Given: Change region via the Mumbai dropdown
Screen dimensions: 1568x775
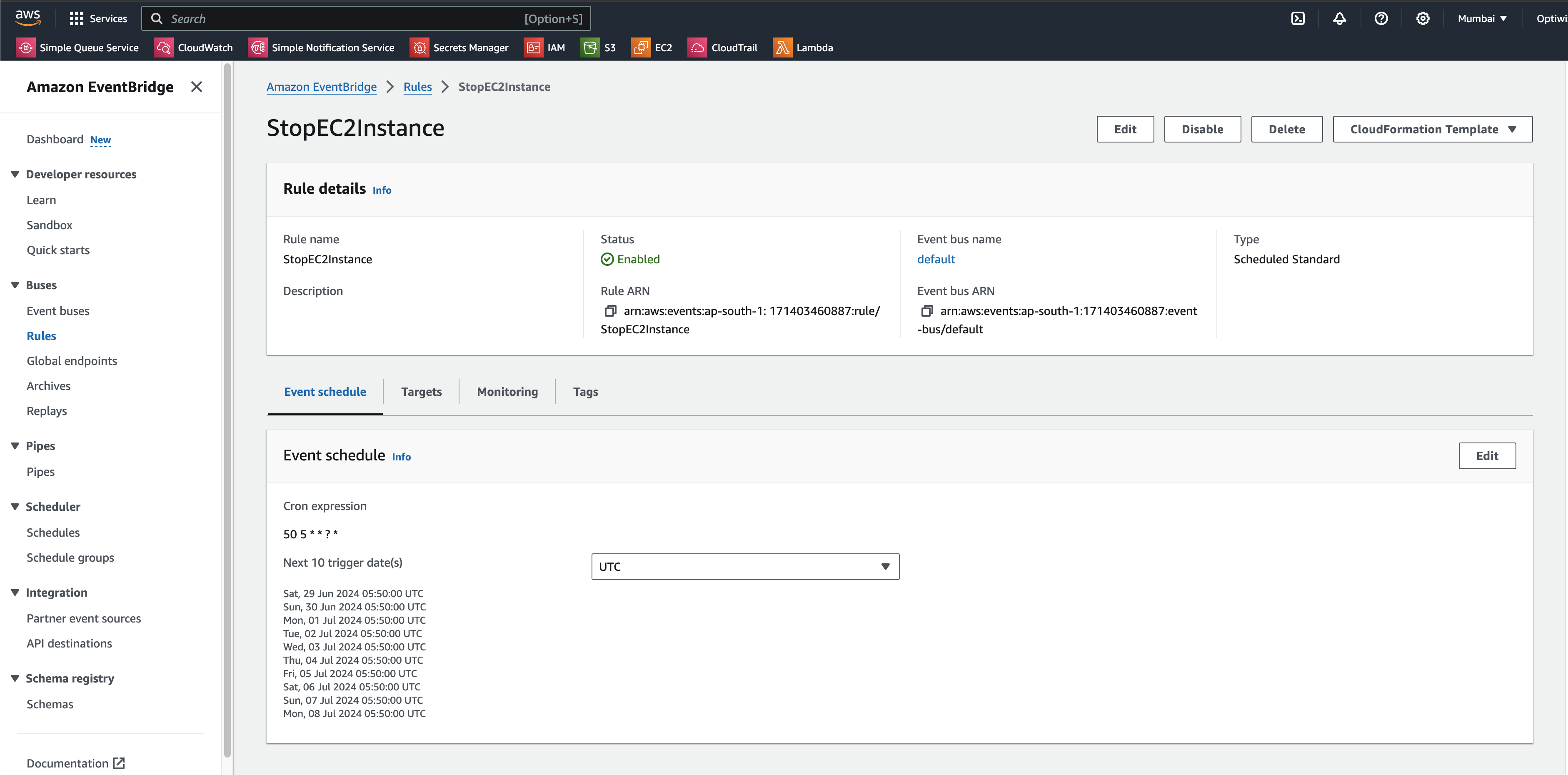Looking at the screenshot, I should pos(1482,18).
